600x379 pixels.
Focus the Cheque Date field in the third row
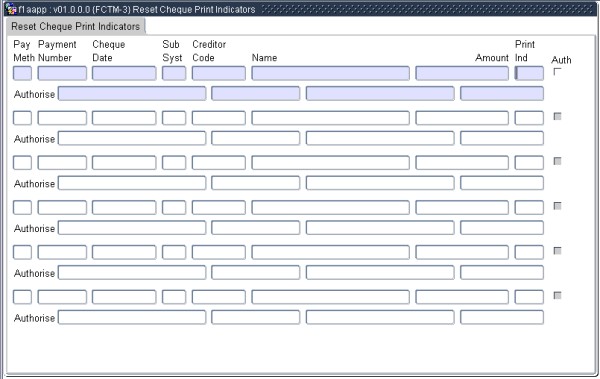124,163
